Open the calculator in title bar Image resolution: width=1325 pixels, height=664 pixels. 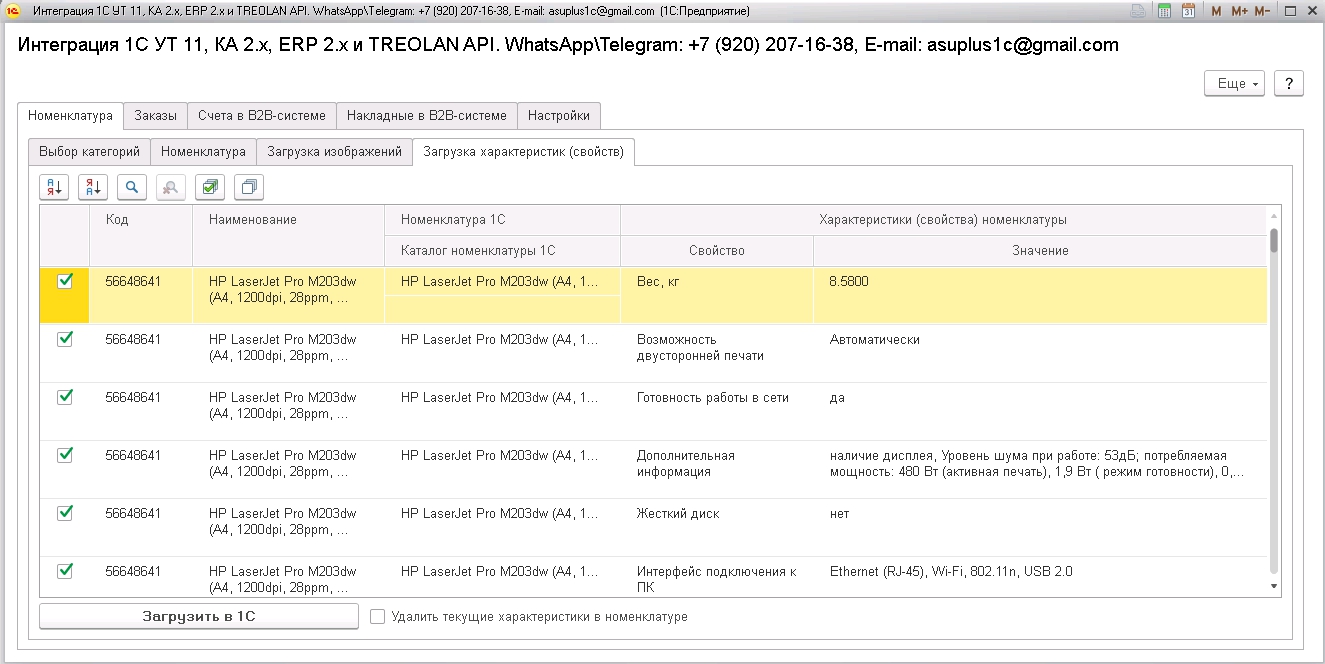1165,11
